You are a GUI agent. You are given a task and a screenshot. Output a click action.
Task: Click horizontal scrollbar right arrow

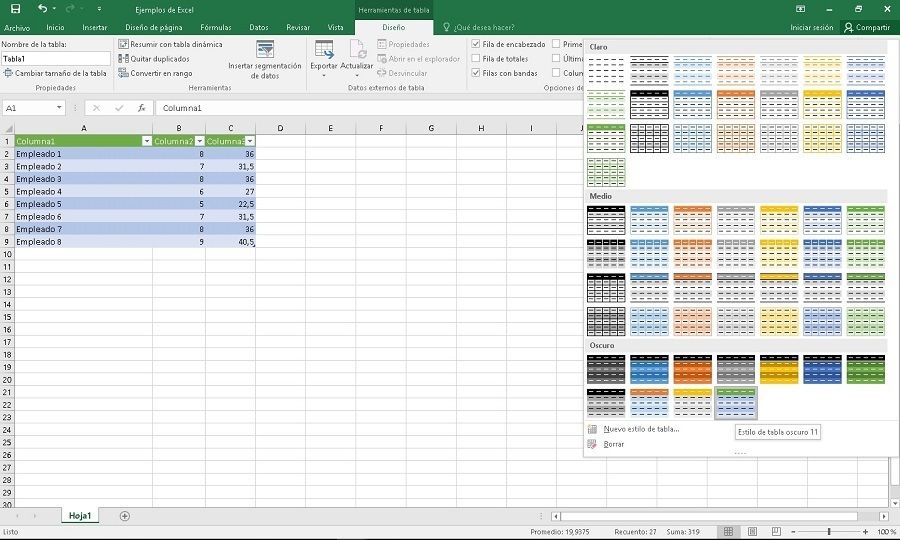884,516
